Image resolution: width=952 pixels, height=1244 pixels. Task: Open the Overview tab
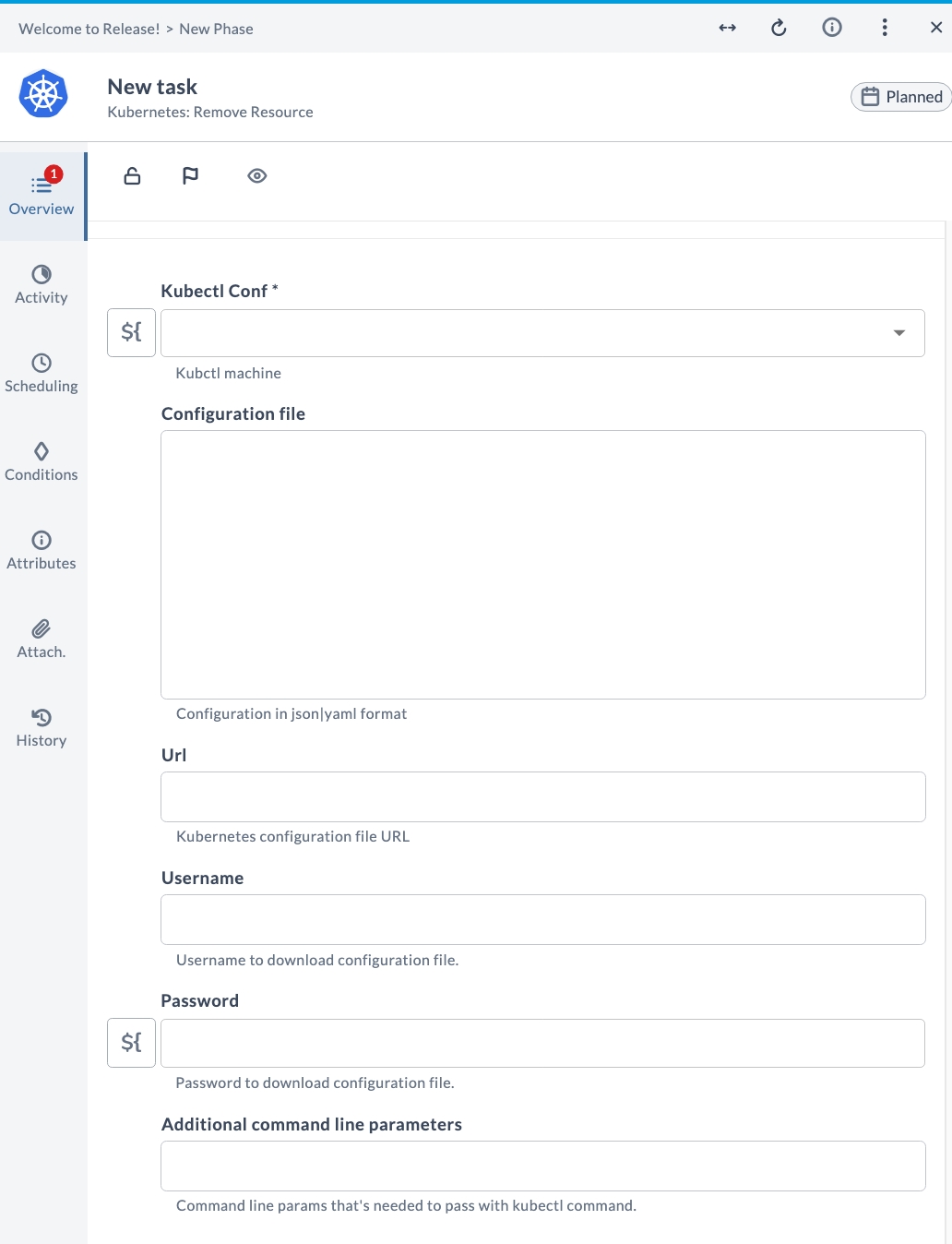pos(42,196)
